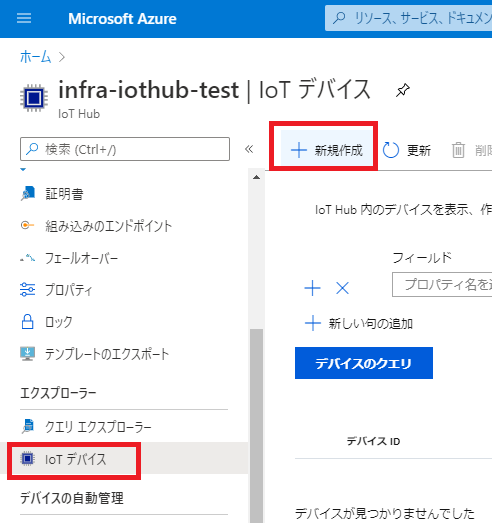Click the side menu scrollbar thumb
This screenshot has width=492, height=523.
coord(256,426)
